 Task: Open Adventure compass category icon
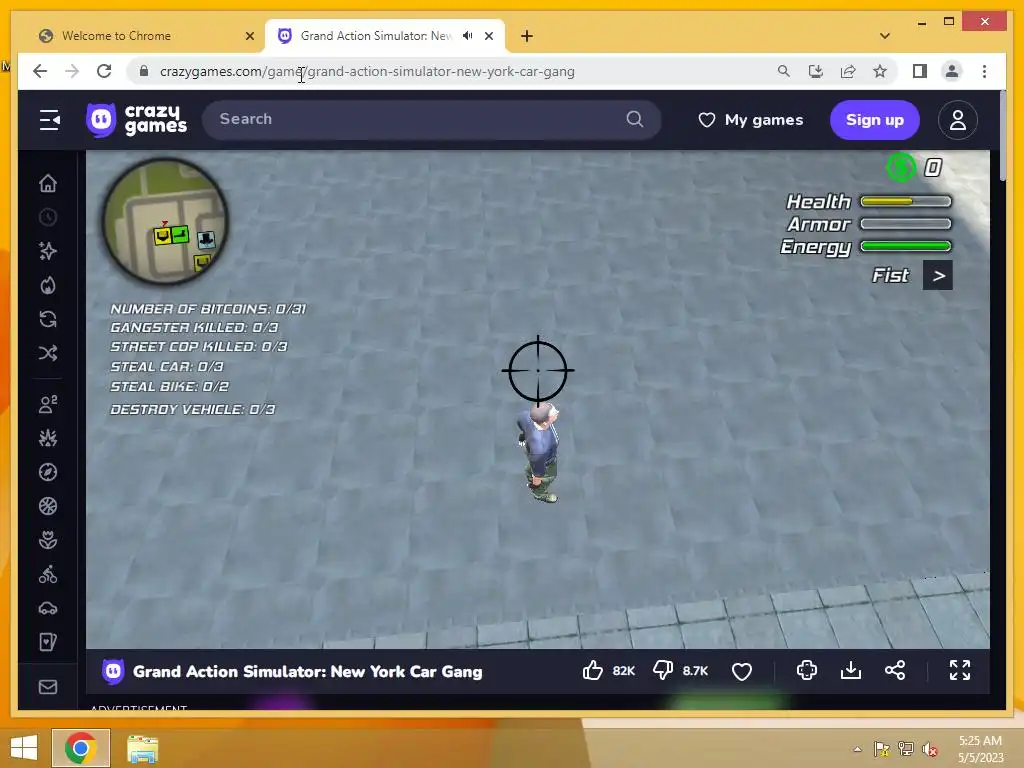tap(48, 472)
